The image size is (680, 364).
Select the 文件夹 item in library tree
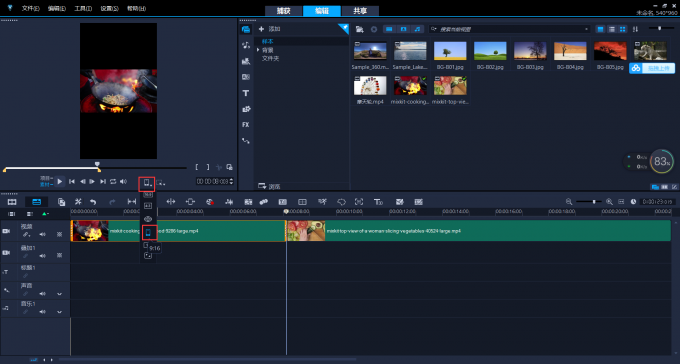pos(270,58)
